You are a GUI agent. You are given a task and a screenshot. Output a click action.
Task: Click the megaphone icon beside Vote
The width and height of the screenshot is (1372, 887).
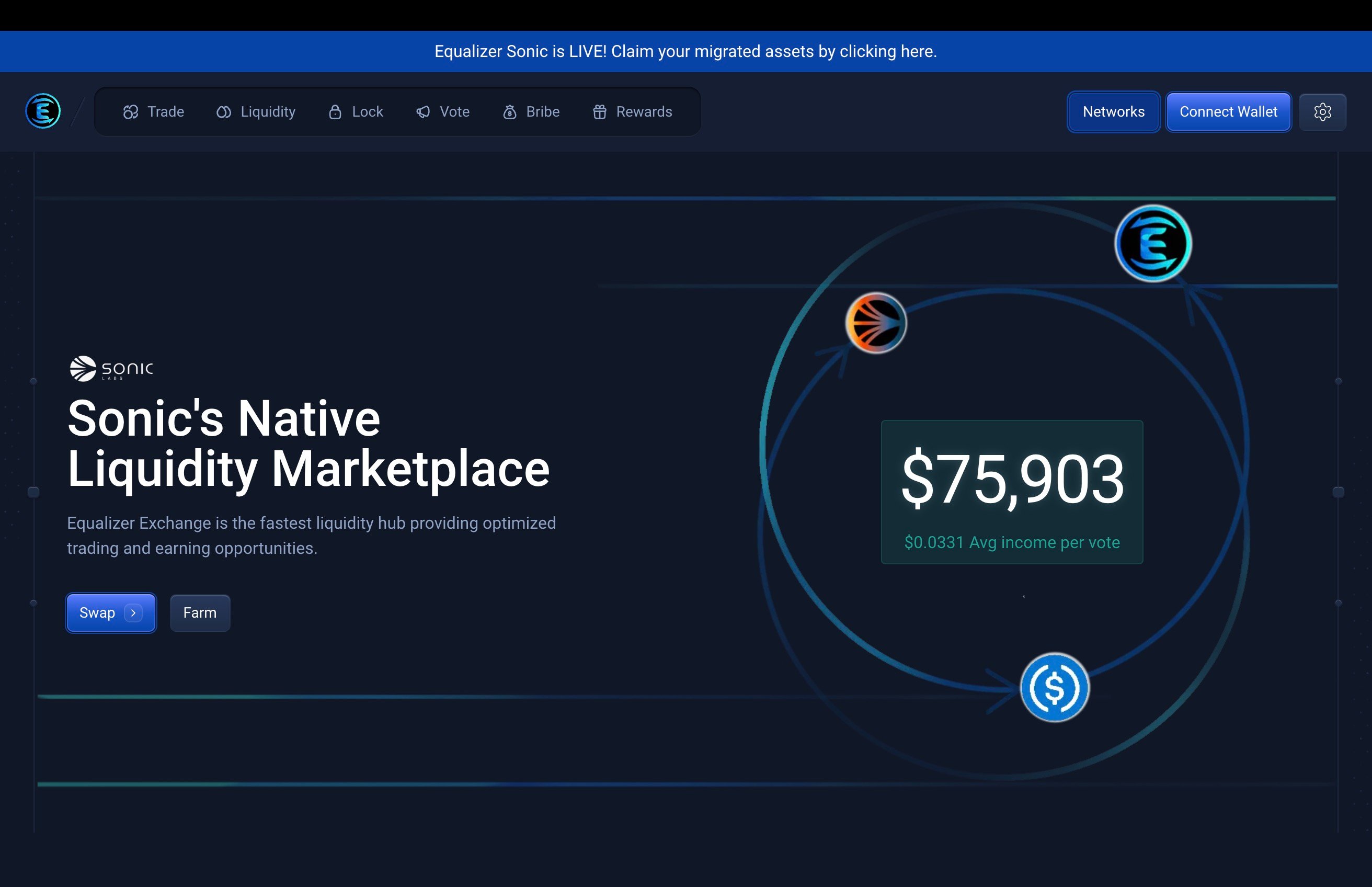coord(423,112)
